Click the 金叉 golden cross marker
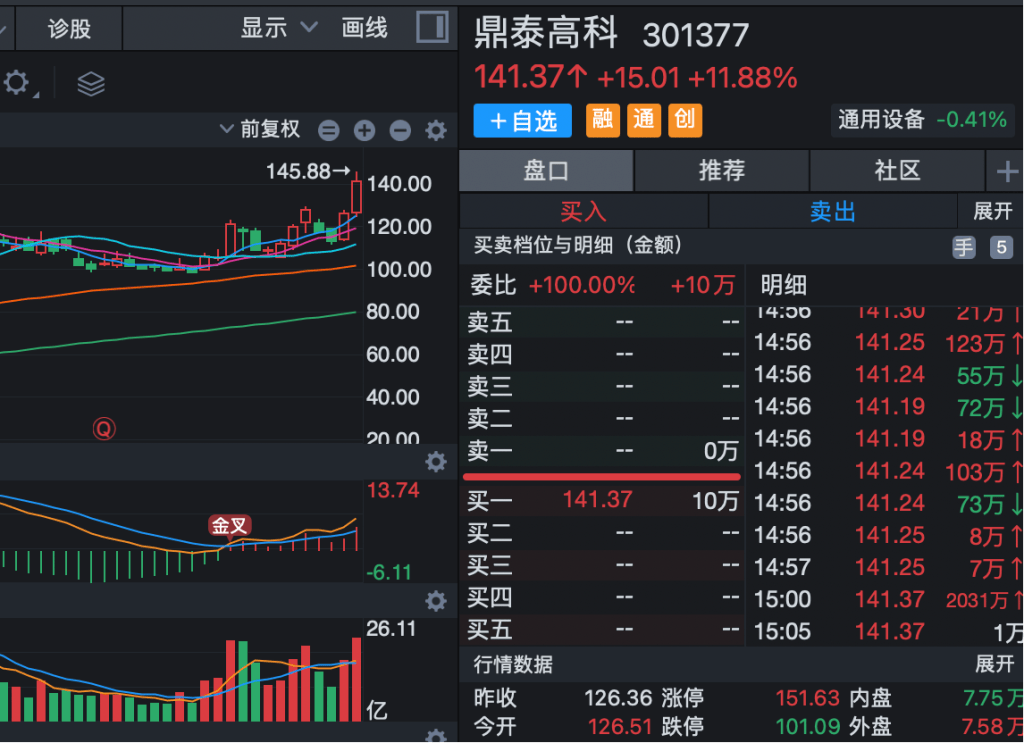 coord(229,526)
